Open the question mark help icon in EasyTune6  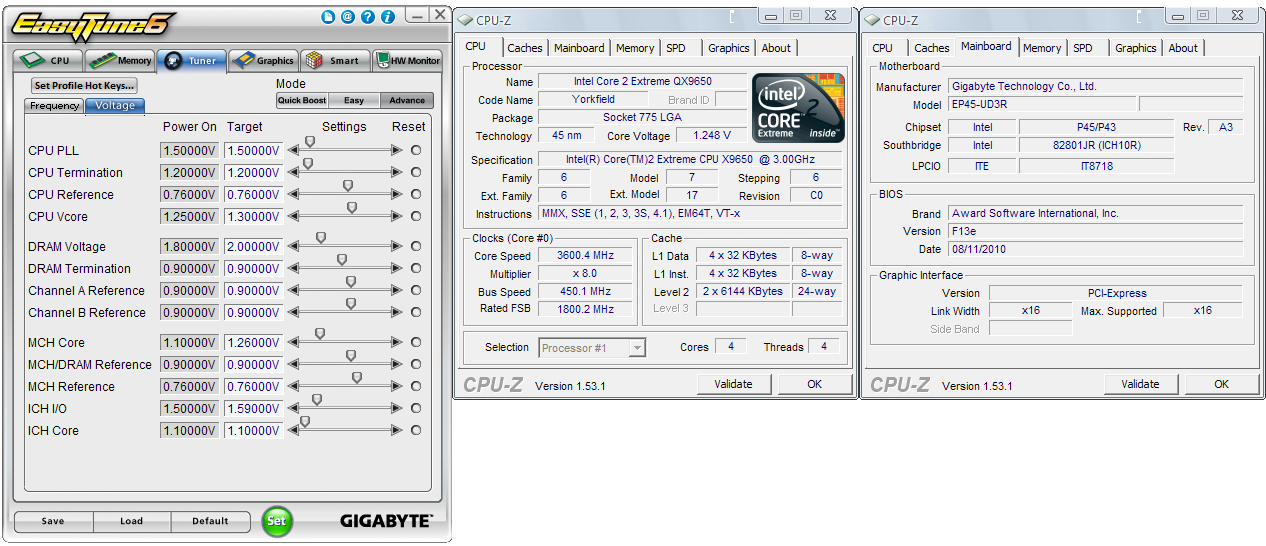pyautogui.click(x=367, y=17)
